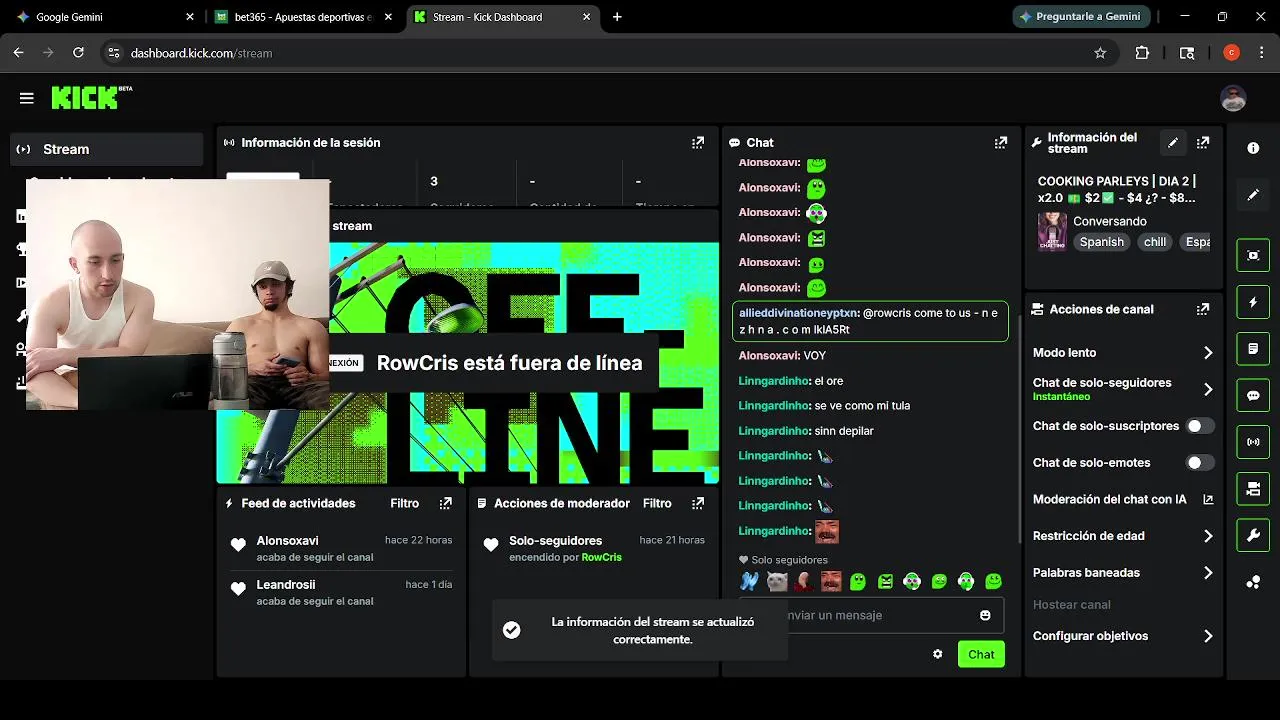Click 'Alonsoxavi: VOY' chat message

[x=782, y=355]
